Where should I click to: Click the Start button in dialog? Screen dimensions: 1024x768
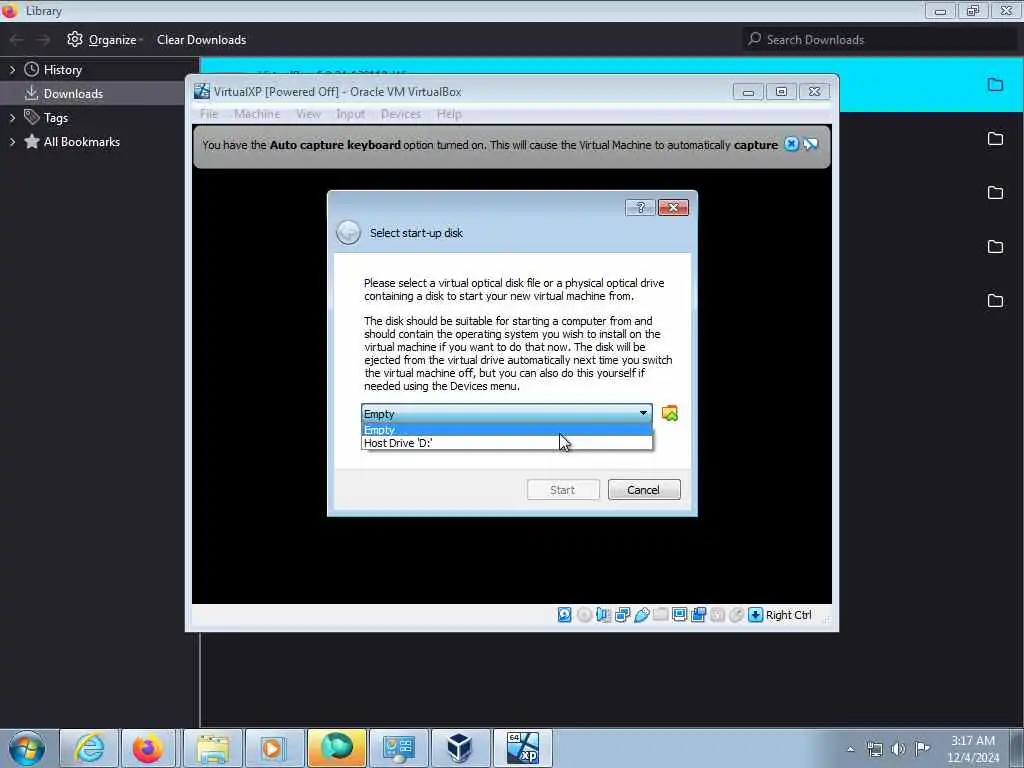(x=563, y=490)
